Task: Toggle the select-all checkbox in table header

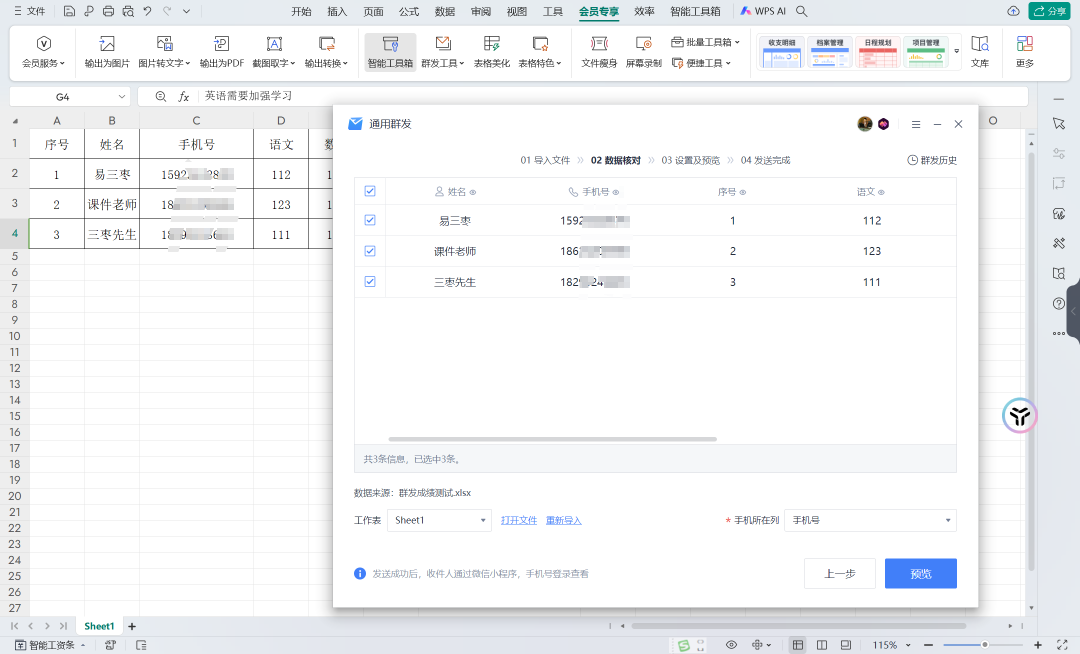Action: [370, 190]
